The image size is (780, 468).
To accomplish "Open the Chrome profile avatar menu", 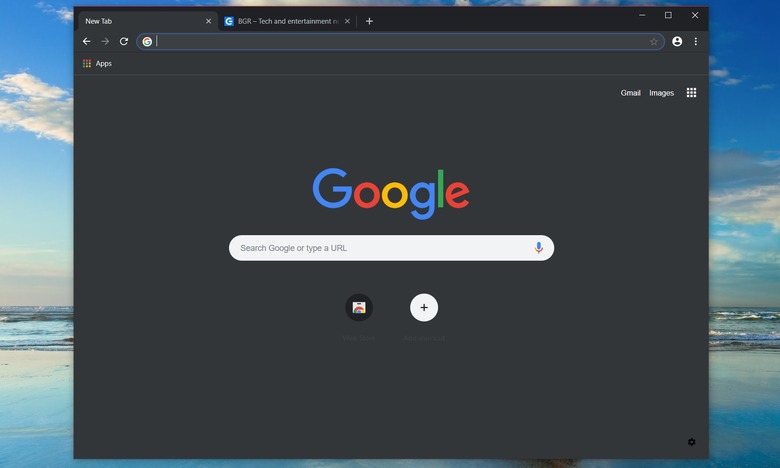I will point(677,41).
